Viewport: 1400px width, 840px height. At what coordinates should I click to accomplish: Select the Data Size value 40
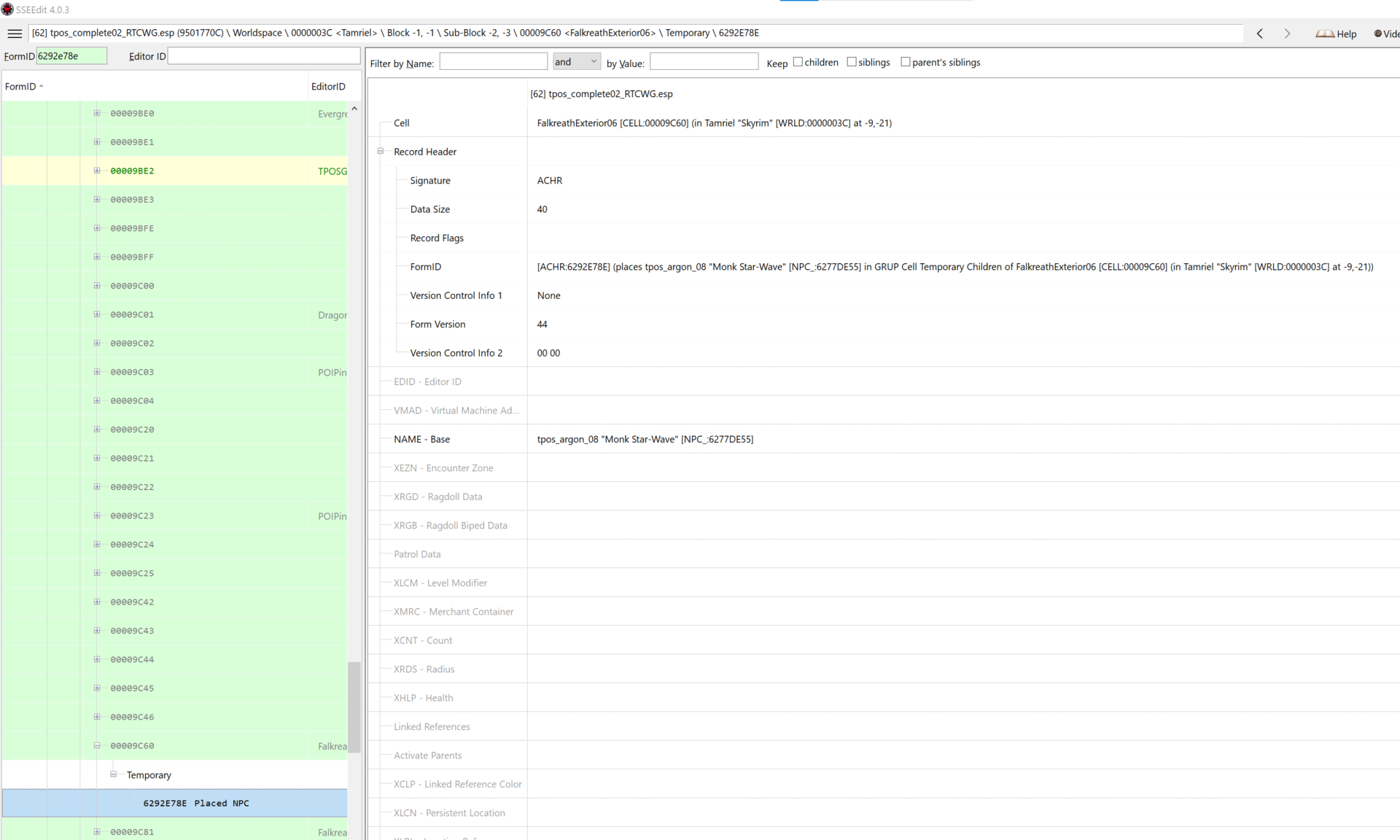(x=542, y=209)
